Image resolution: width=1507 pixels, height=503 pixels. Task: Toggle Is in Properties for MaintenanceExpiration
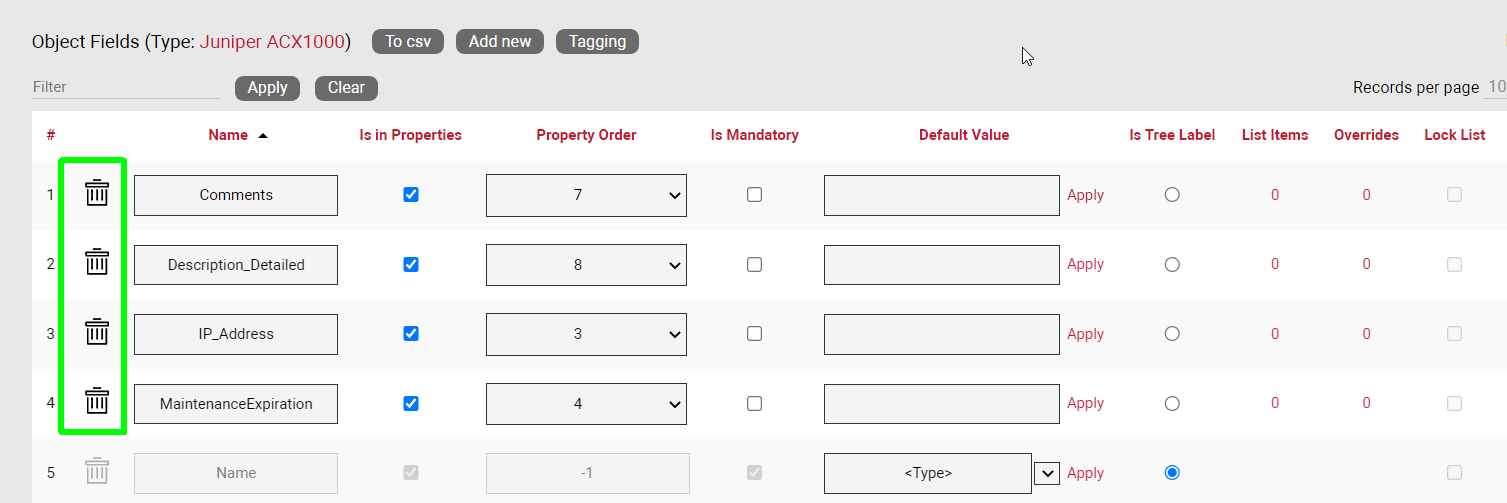[x=410, y=403]
